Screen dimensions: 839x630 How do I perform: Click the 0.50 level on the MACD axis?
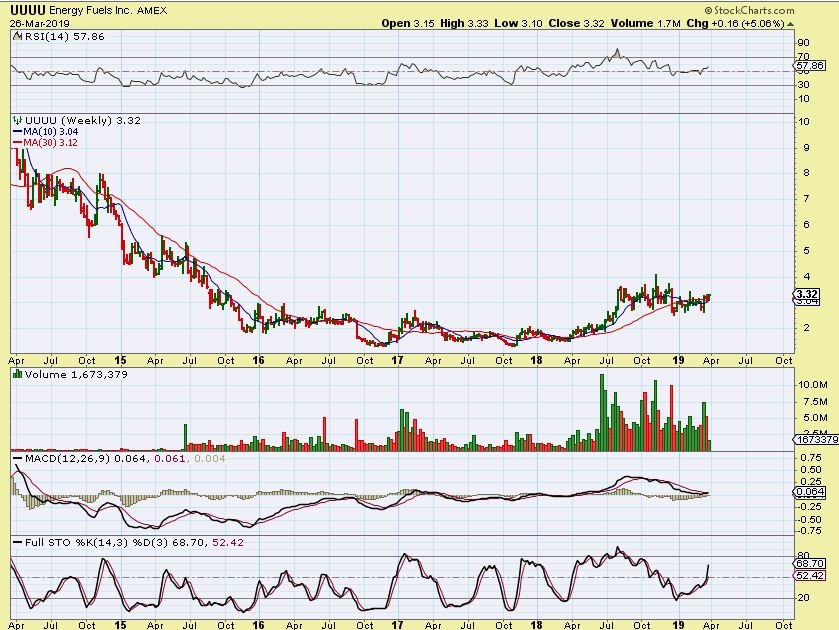click(x=811, y=470)
